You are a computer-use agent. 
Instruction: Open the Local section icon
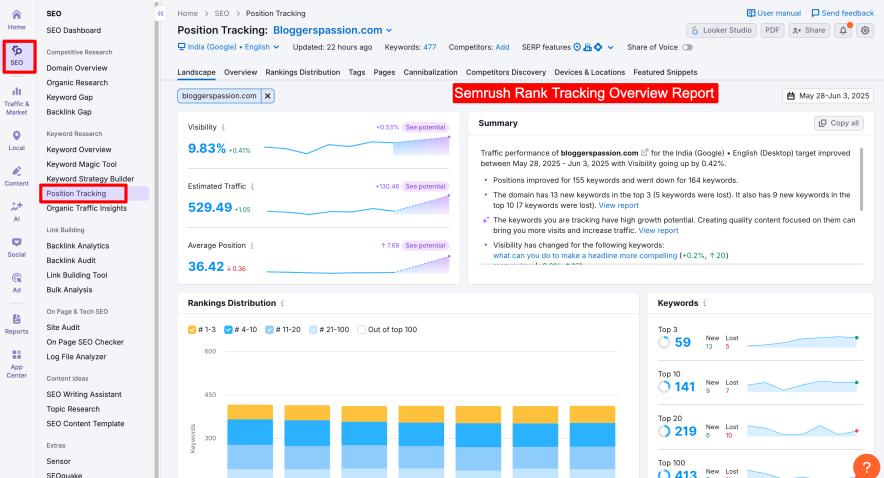click(x=17, y=140)
